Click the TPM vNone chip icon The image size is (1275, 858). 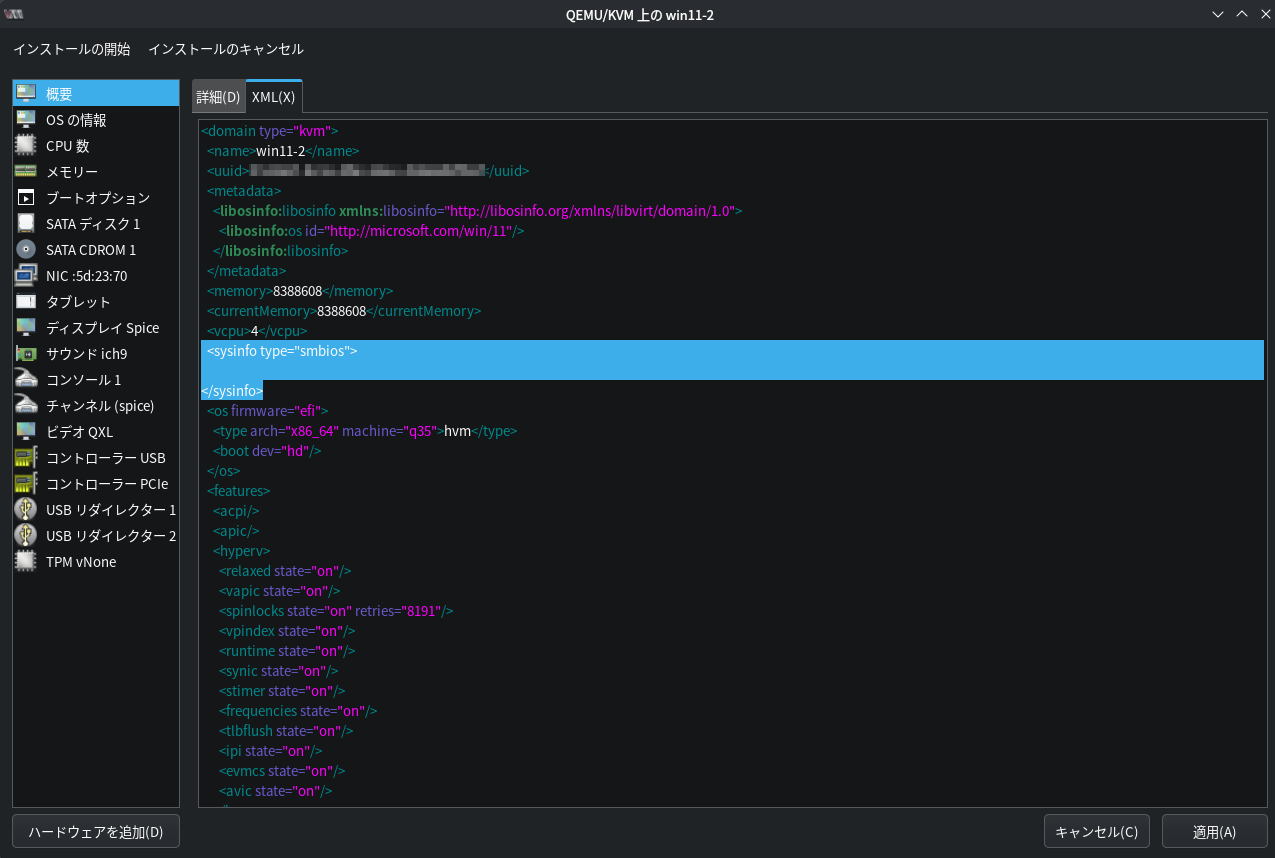click(x=26, y=562)
